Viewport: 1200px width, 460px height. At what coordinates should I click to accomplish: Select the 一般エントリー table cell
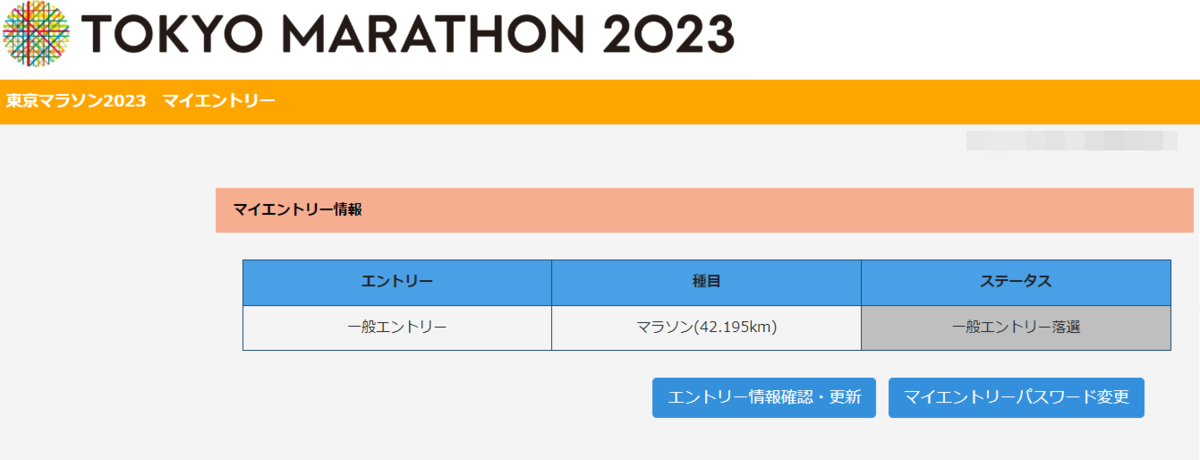click(397, 328)
